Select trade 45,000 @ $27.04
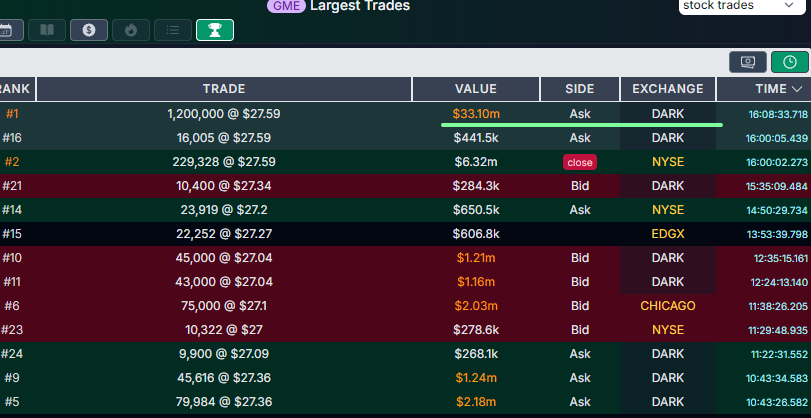This screenshot has width=811, height=418. [x=224, y=258]
